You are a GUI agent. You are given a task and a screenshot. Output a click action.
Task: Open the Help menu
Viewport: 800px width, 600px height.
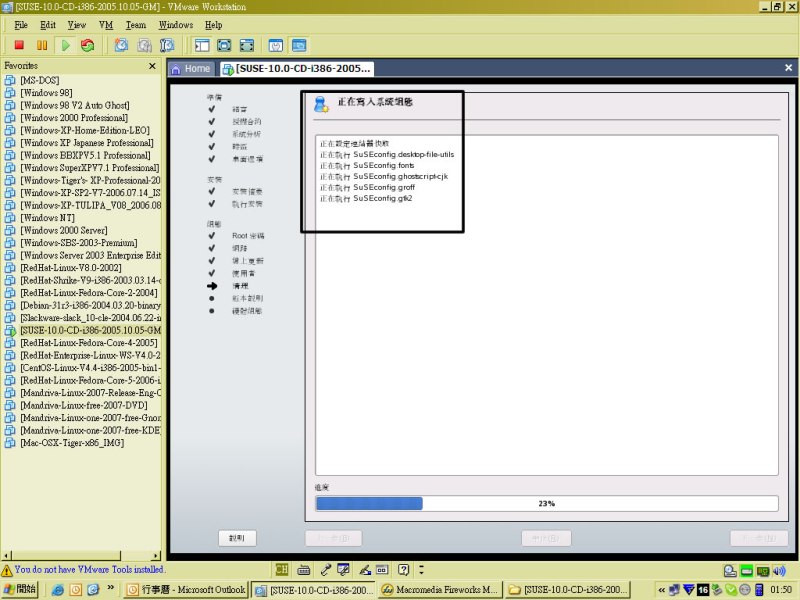213,25
